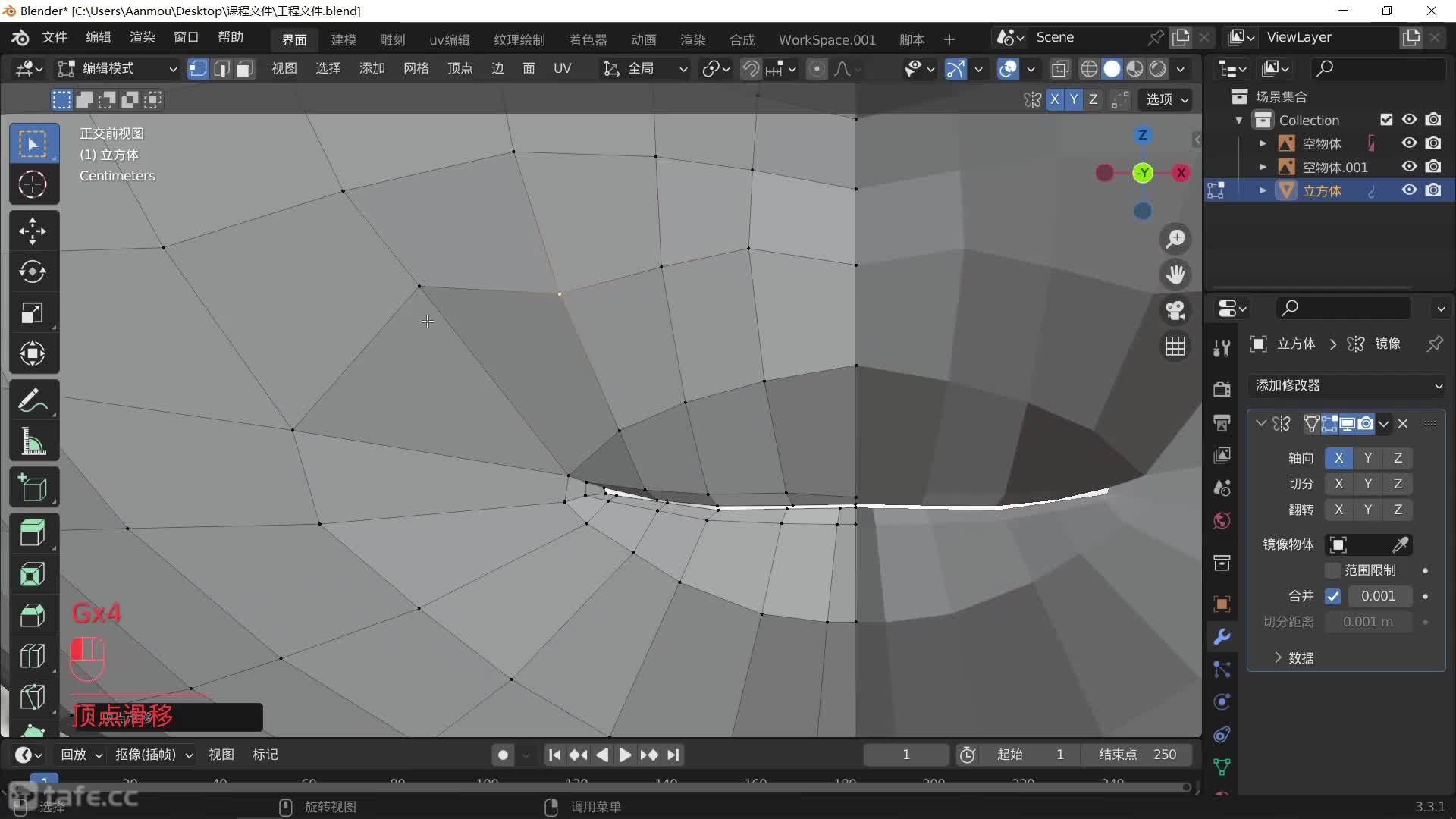
Task: Open the 抠像(插帧) dropdown
Action: pos(154,755)
